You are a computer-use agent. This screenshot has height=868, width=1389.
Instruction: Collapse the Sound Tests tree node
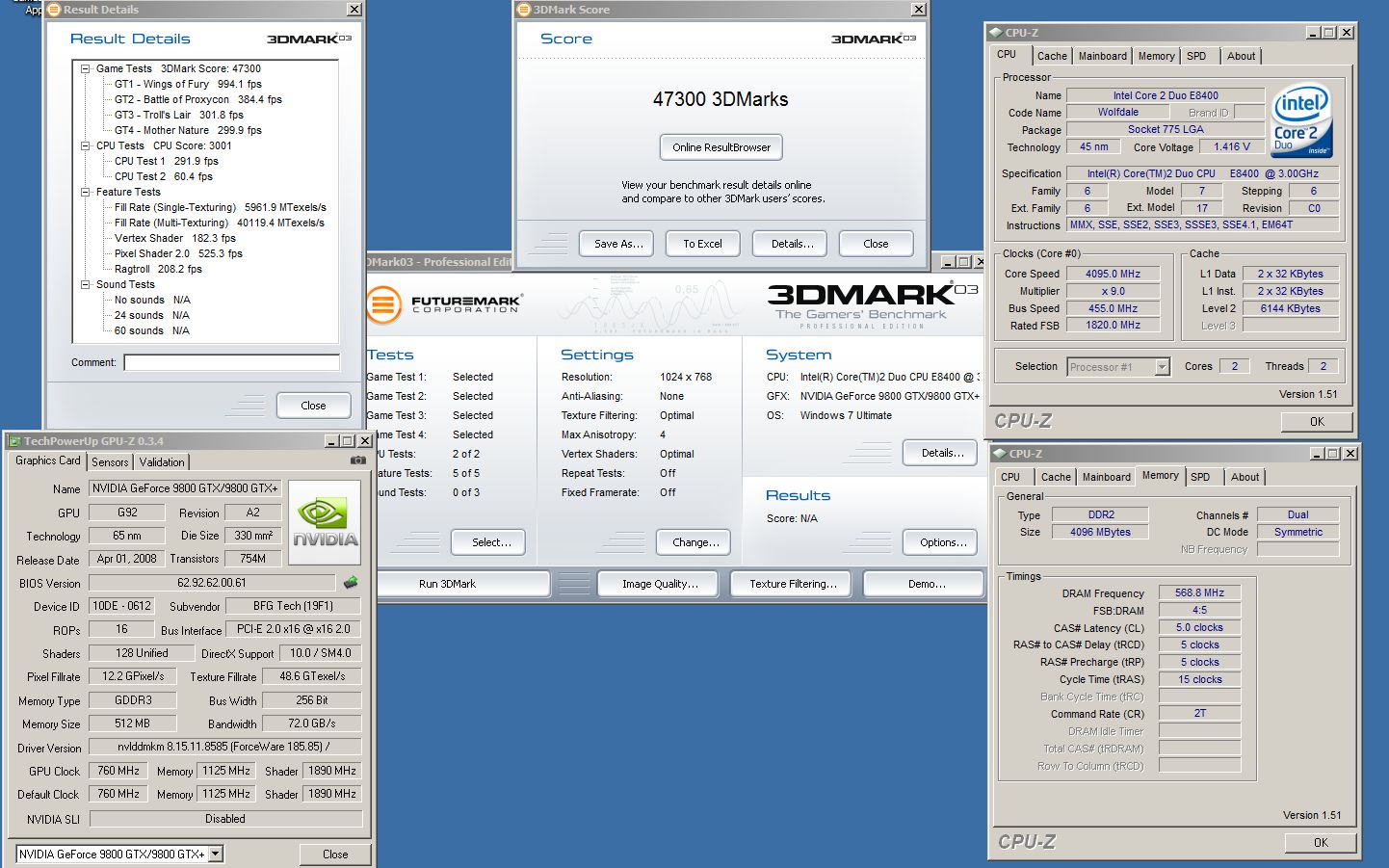pyautogui.click(x=85, y=284)
